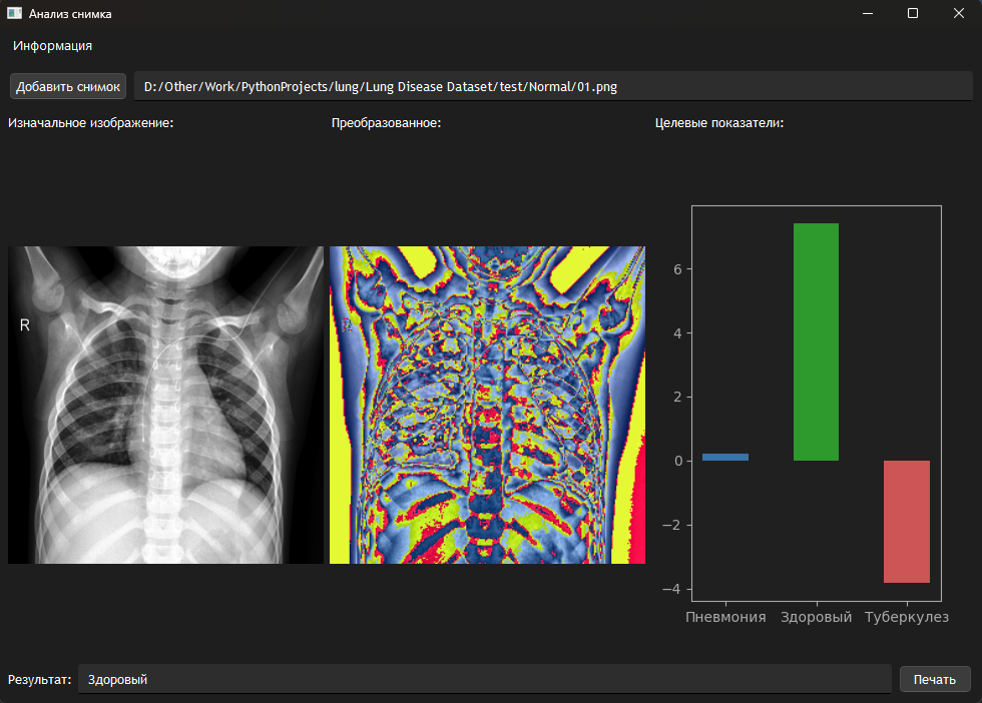Click the green Здоровый bar in chart
Image resolution: width=982 pixels, height=703 pixels.
point(816,342)
